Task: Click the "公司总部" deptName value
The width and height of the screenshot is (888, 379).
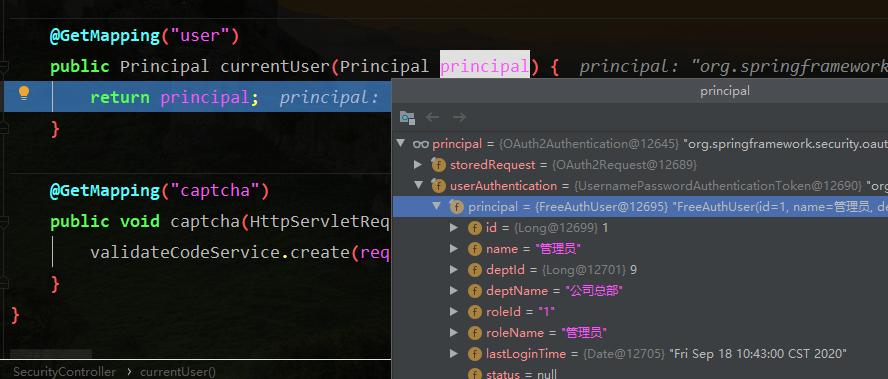Action: 594,291
